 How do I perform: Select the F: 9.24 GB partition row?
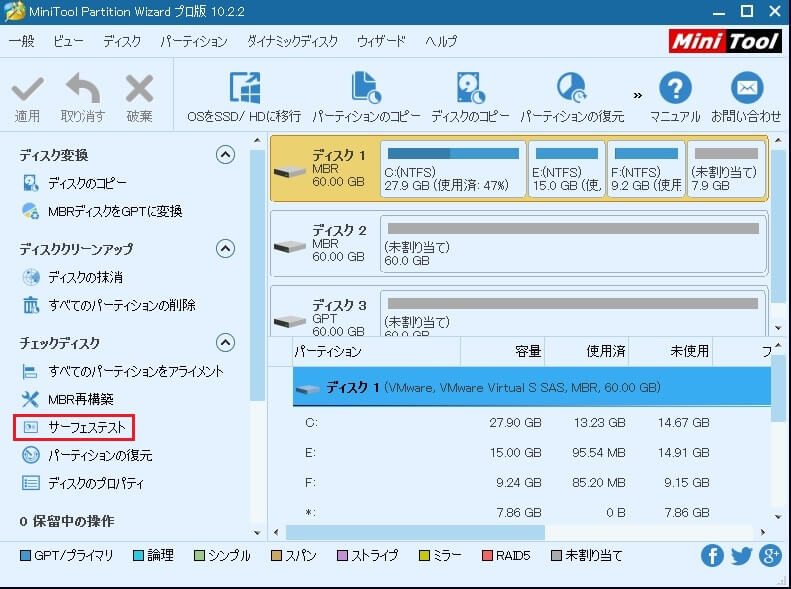(532, 483)
